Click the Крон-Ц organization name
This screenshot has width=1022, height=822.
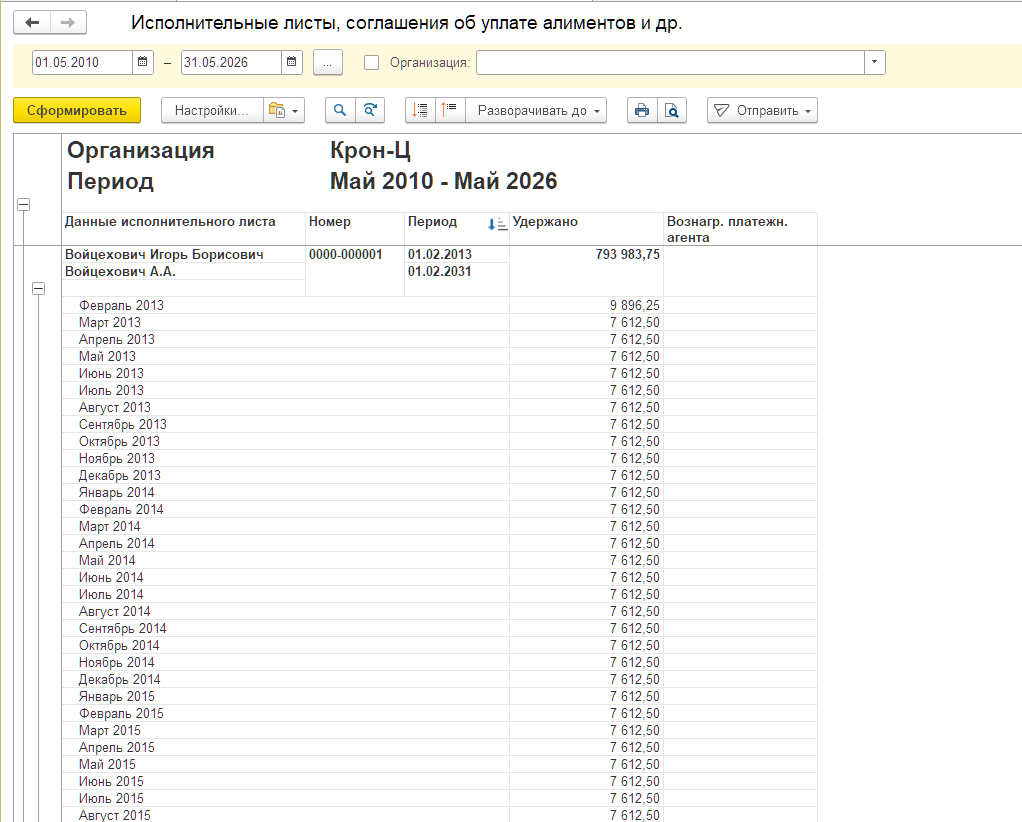[x=370, y=151]
